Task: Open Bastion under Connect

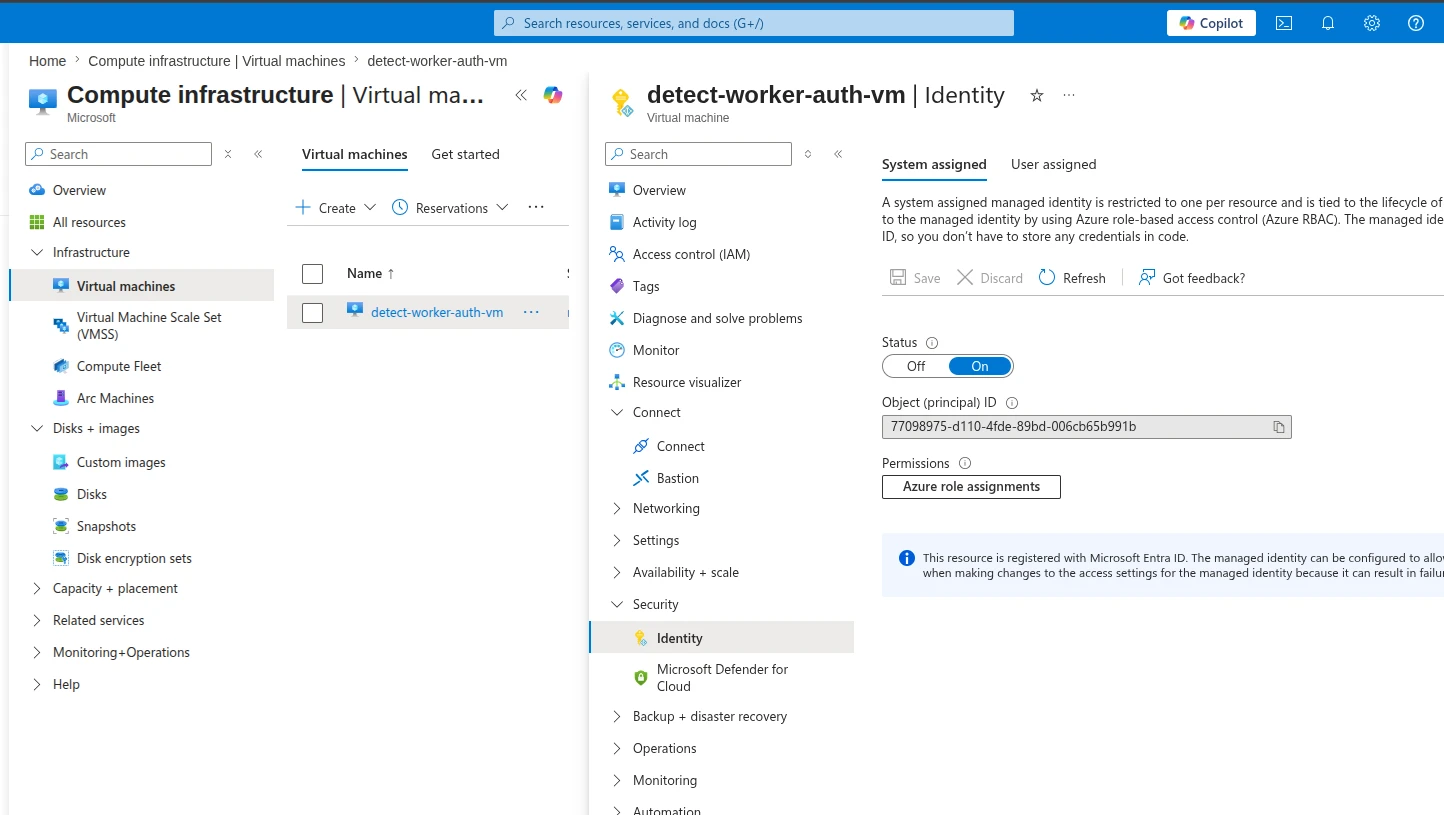Action: tap(677, 478)
